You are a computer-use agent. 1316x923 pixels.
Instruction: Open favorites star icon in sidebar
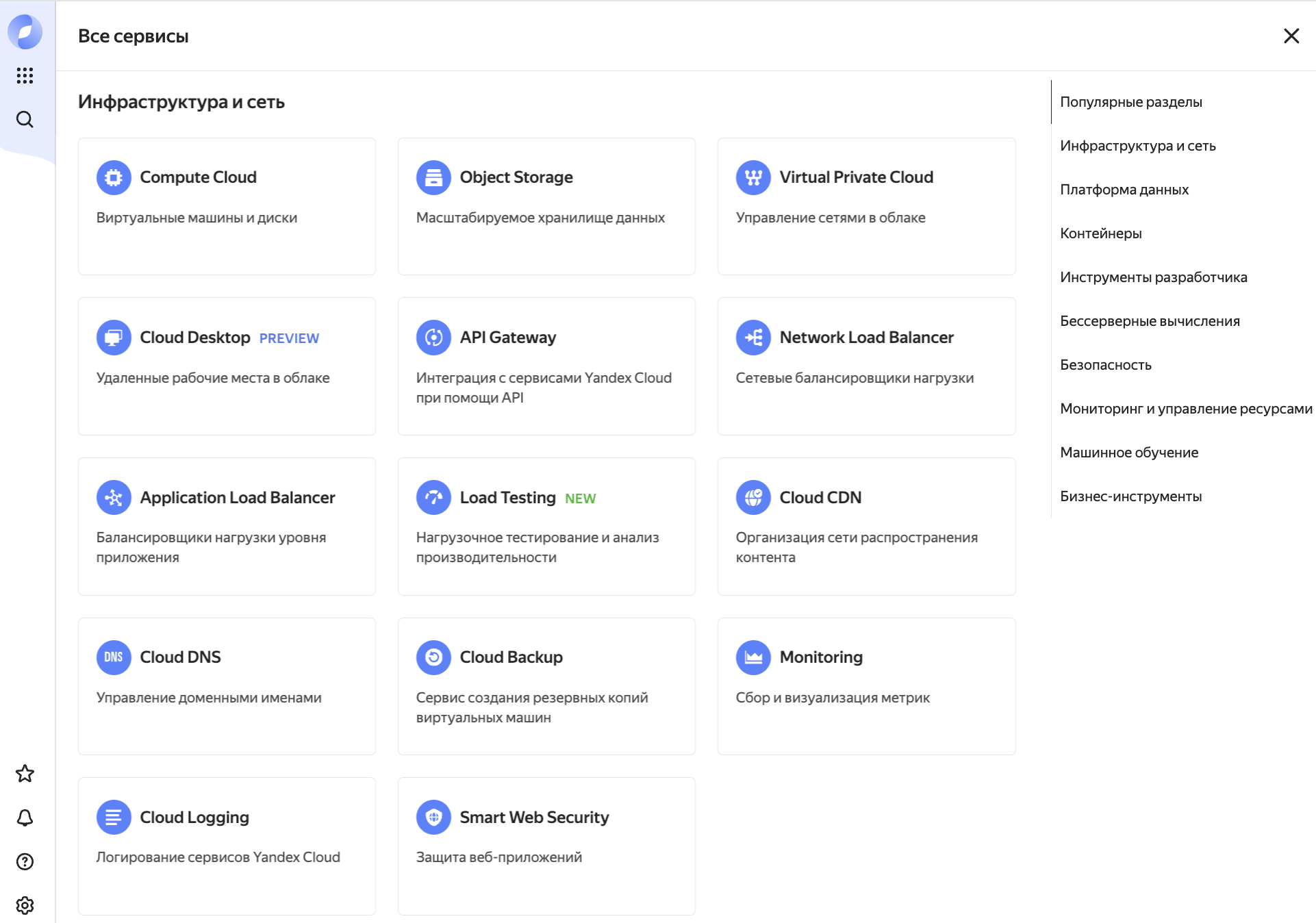point(25,774)
